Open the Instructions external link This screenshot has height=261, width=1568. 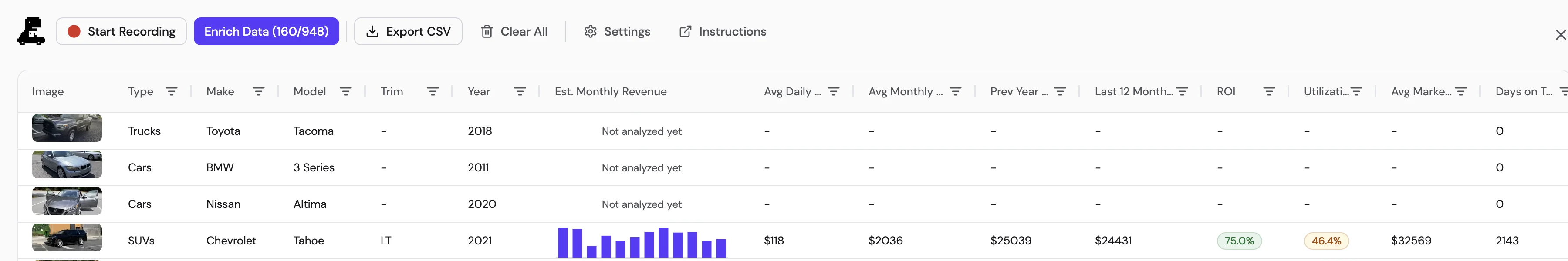[723, 32]
